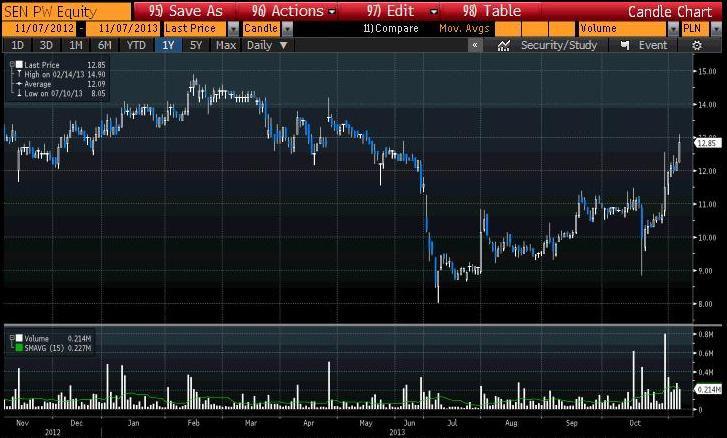The width and height of the screenshot is (727, 438).
Task: Click the High on 02/14/13 legend row
Action: coord(61,75)
